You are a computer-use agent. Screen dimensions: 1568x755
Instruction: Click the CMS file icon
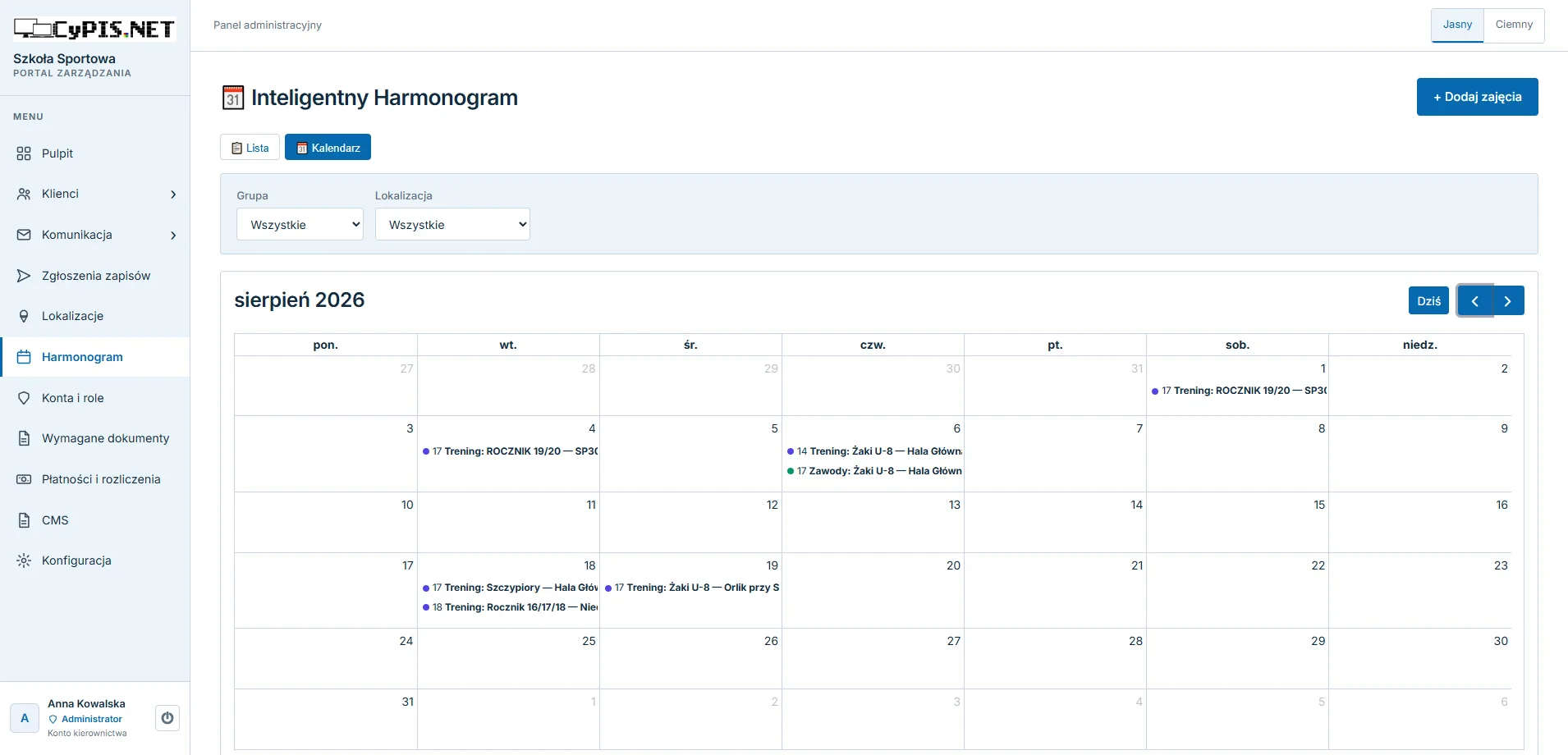[24, 520]
